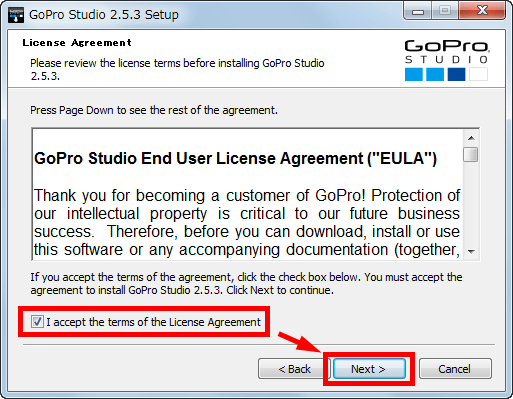Click the scroll up arrow of the agreement box
This screenshot has height=399, width=513.
(x=471, y=138)
